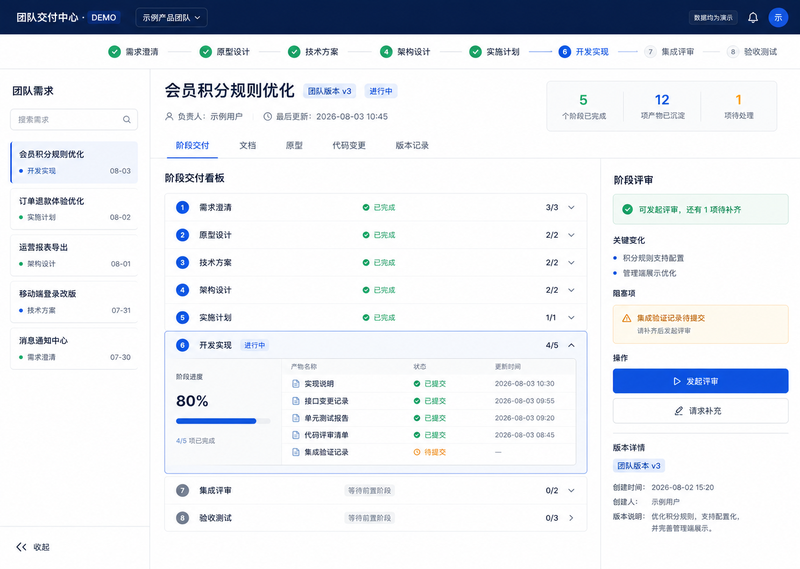Image resolution: width=800 pixels, height=569 pixels.
Task: Click green check step 原型设计 in stepper
Action: (x=206, y=52)
